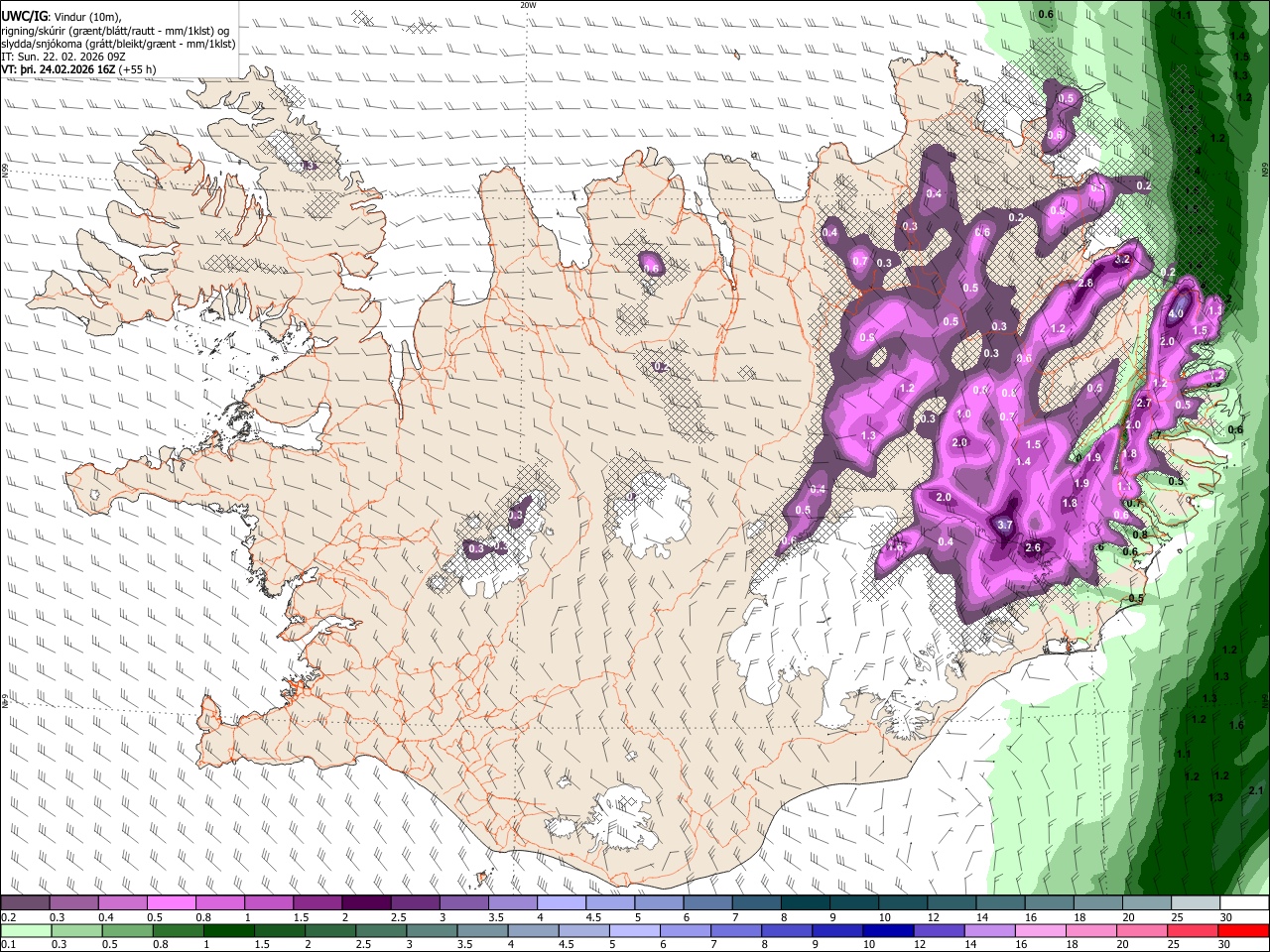Image resolution: width=1270 pixels, height=952 pixels.
Task: Click the light pink 16–18 swatch in rain legend
Action: pos(1041,930)
